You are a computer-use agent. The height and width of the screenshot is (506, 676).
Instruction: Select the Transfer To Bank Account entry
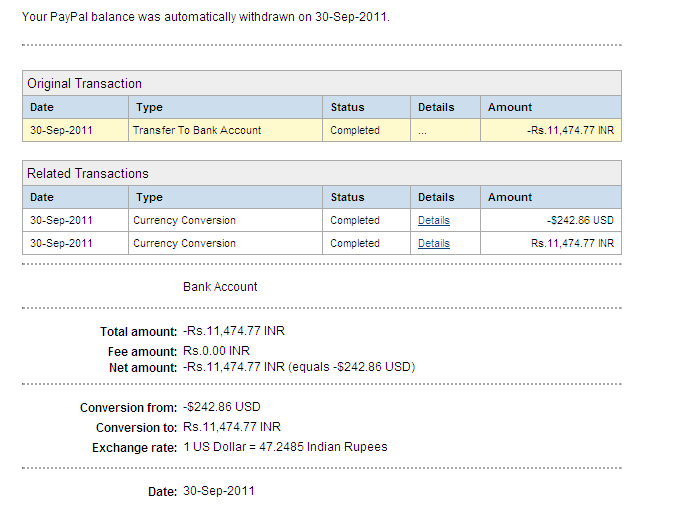pos(196,130)
